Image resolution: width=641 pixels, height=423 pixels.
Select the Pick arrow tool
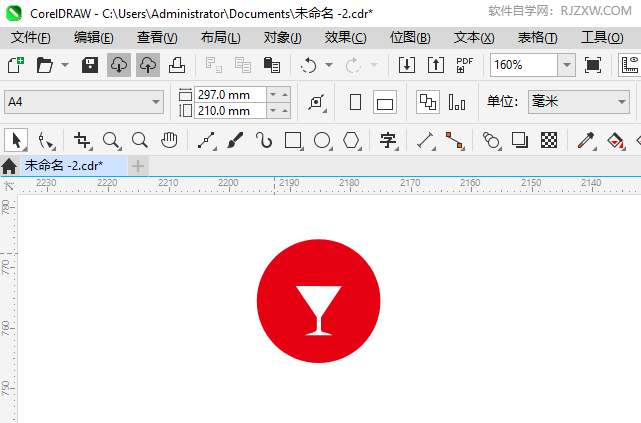(x=16, y=141)
